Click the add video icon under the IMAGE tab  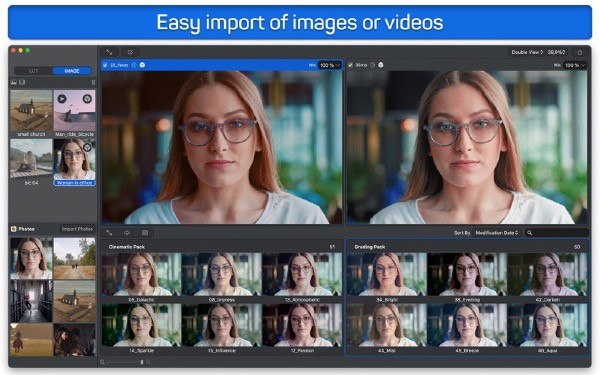[23, 82]
